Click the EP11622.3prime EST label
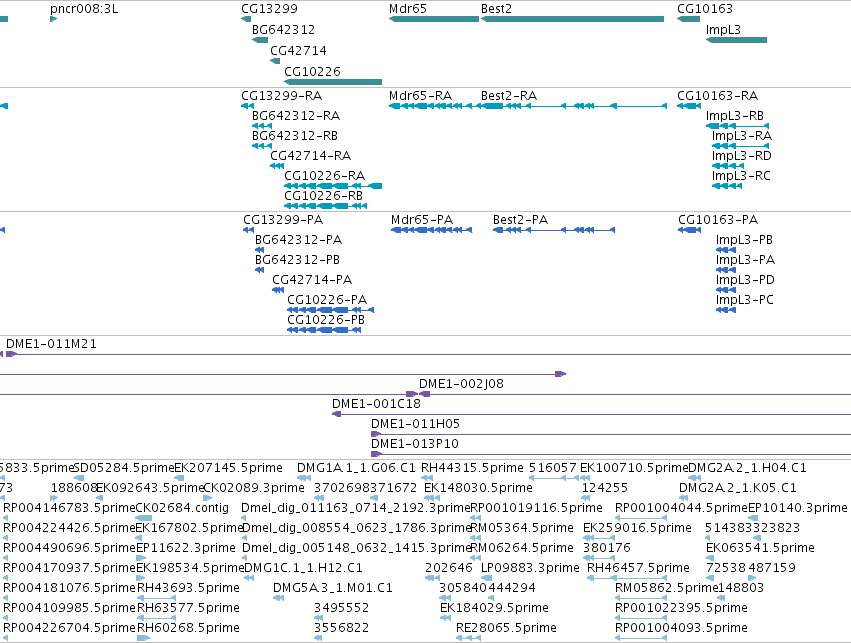The height and width of the screenshot is (643, 851). point(186,548)
